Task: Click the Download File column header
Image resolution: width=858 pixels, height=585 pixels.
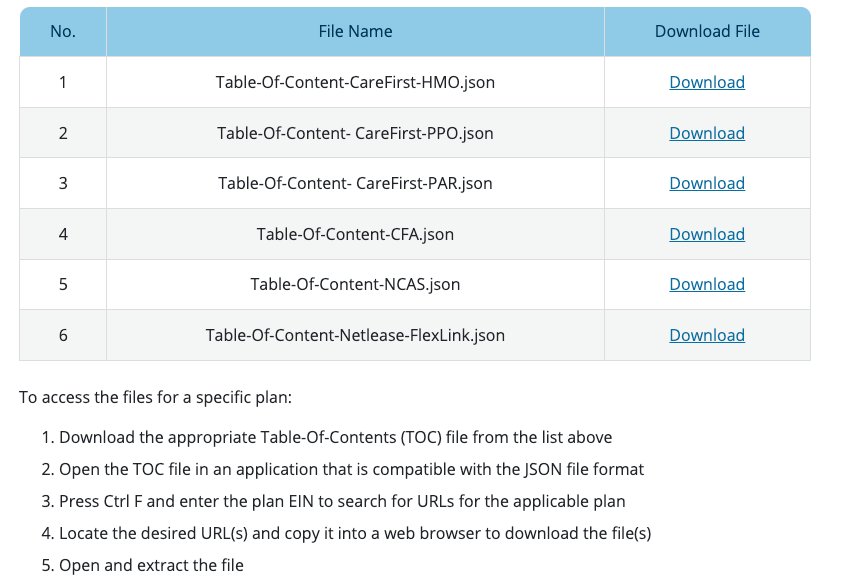Action: tap(706, 31)
